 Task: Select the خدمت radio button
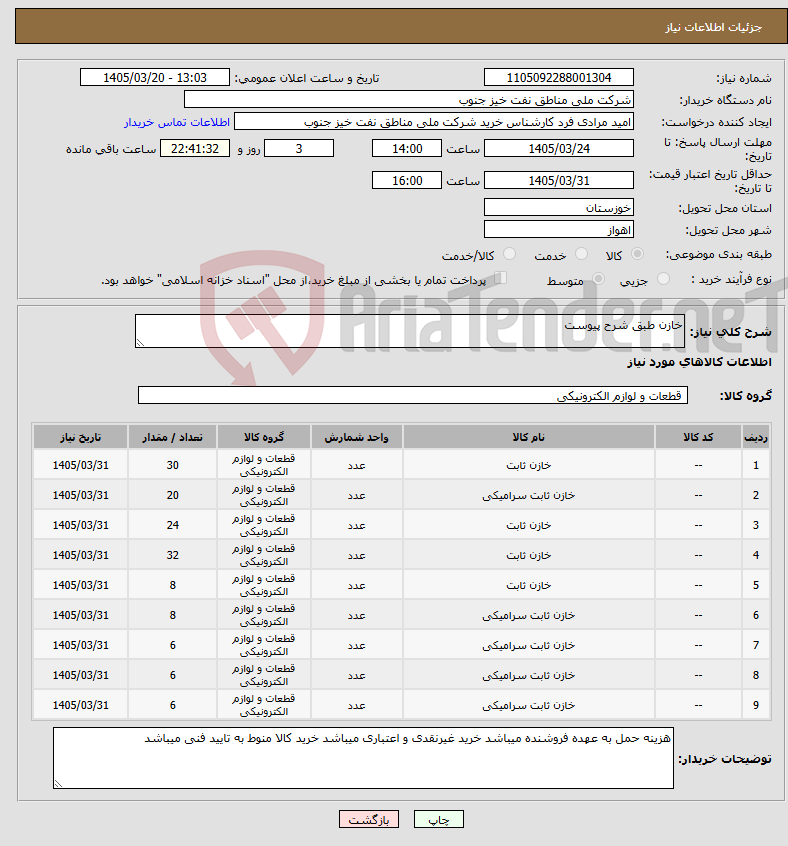pos(581,254)
